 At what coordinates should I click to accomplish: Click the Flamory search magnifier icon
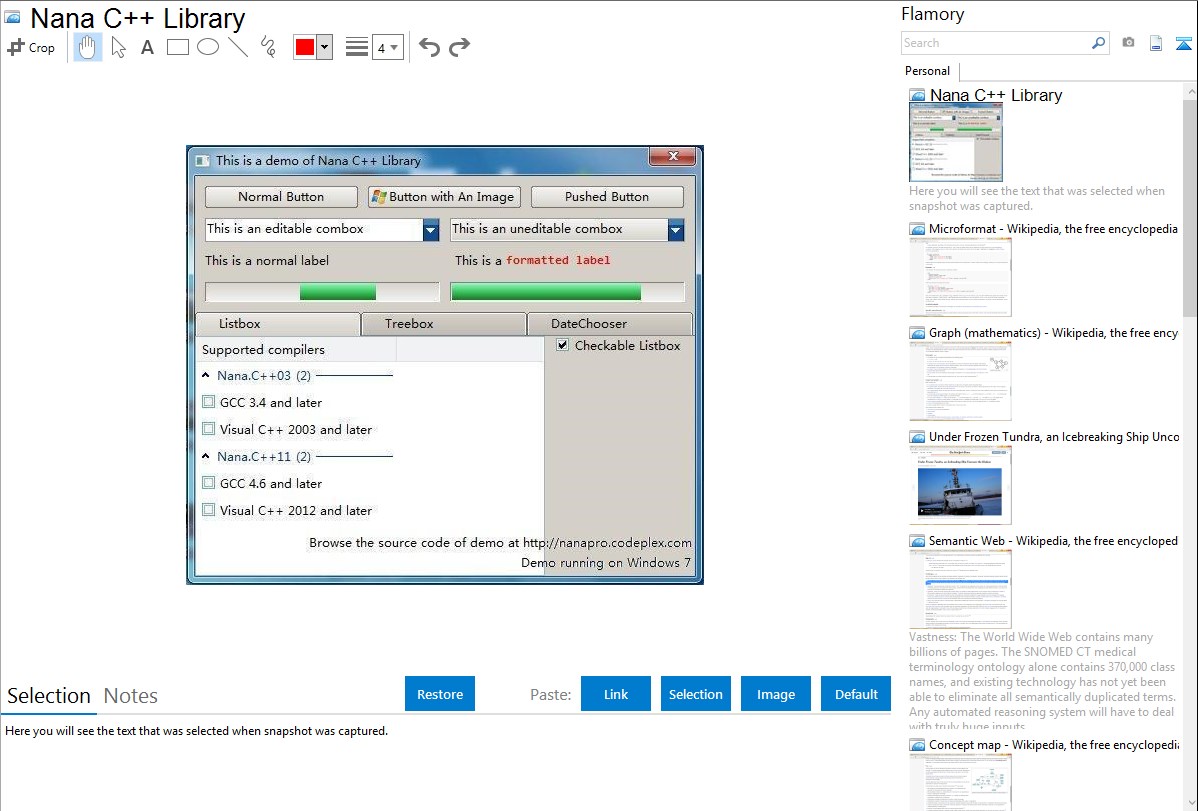tap(1098, 43)
